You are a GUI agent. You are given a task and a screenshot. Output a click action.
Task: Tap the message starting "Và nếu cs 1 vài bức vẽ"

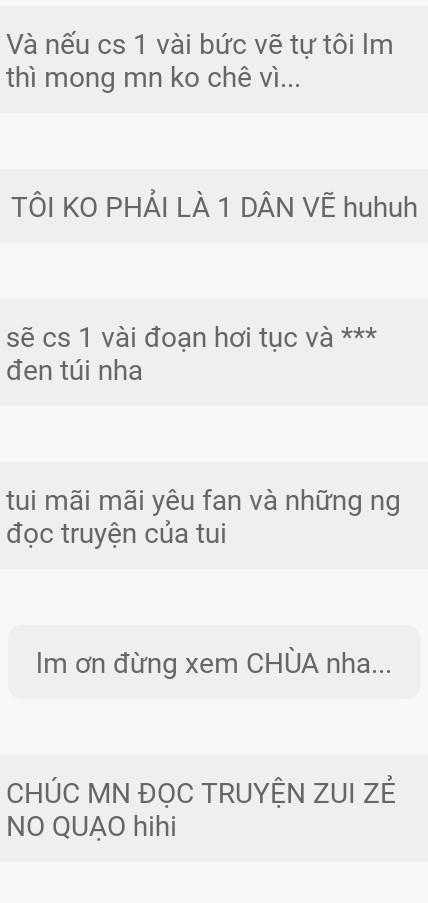(214, 60)
